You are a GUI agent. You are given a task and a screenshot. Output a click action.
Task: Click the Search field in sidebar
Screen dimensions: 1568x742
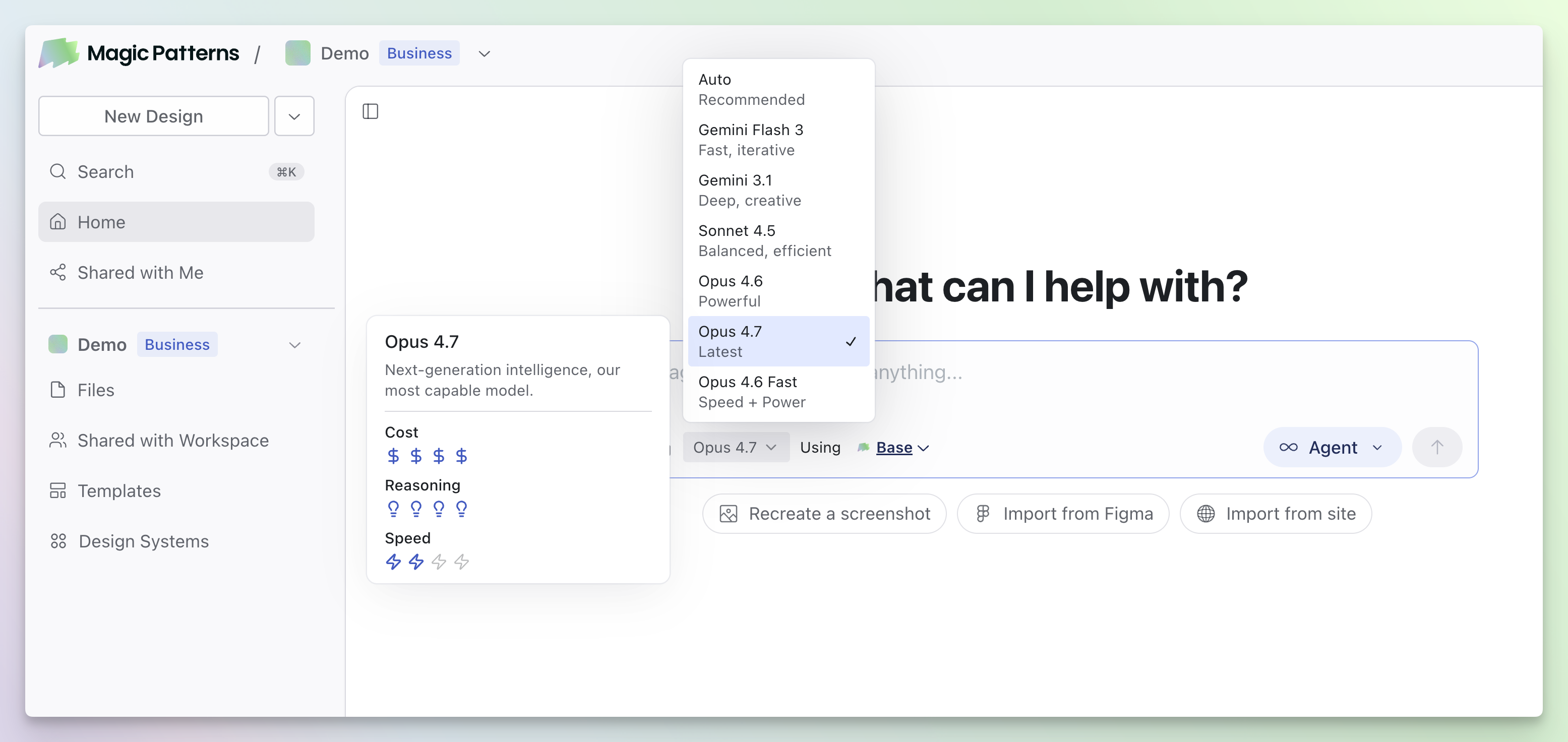click(x=175, y=172)
